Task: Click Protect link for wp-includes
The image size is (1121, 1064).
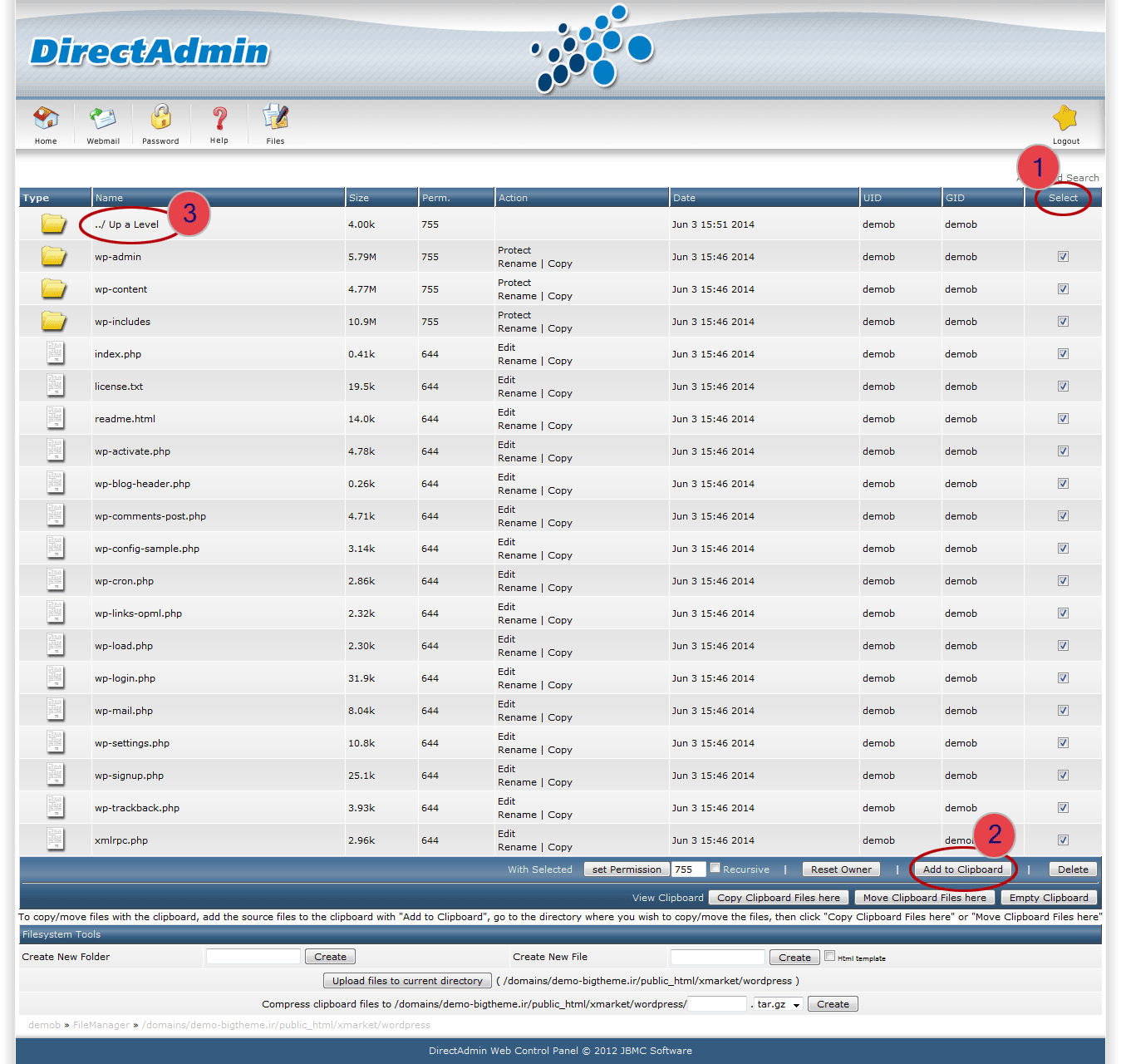Action: (514, 315)
